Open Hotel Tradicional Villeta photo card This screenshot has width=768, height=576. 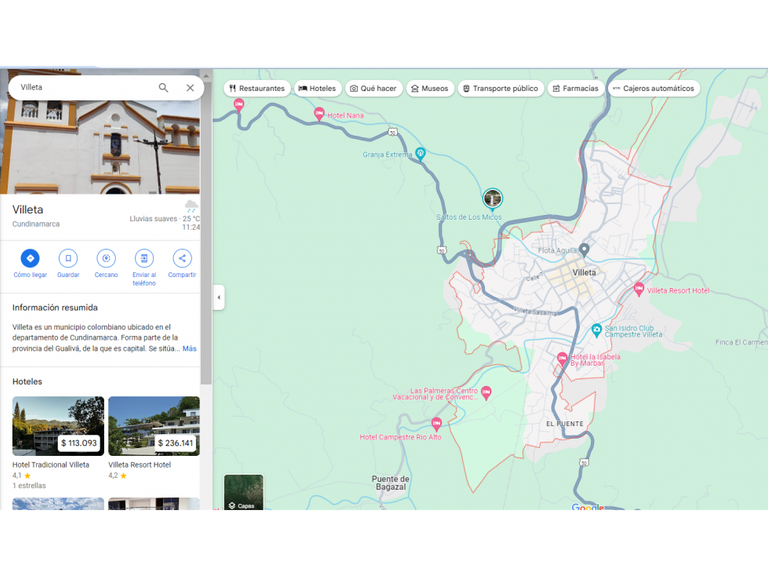(58, 426)
